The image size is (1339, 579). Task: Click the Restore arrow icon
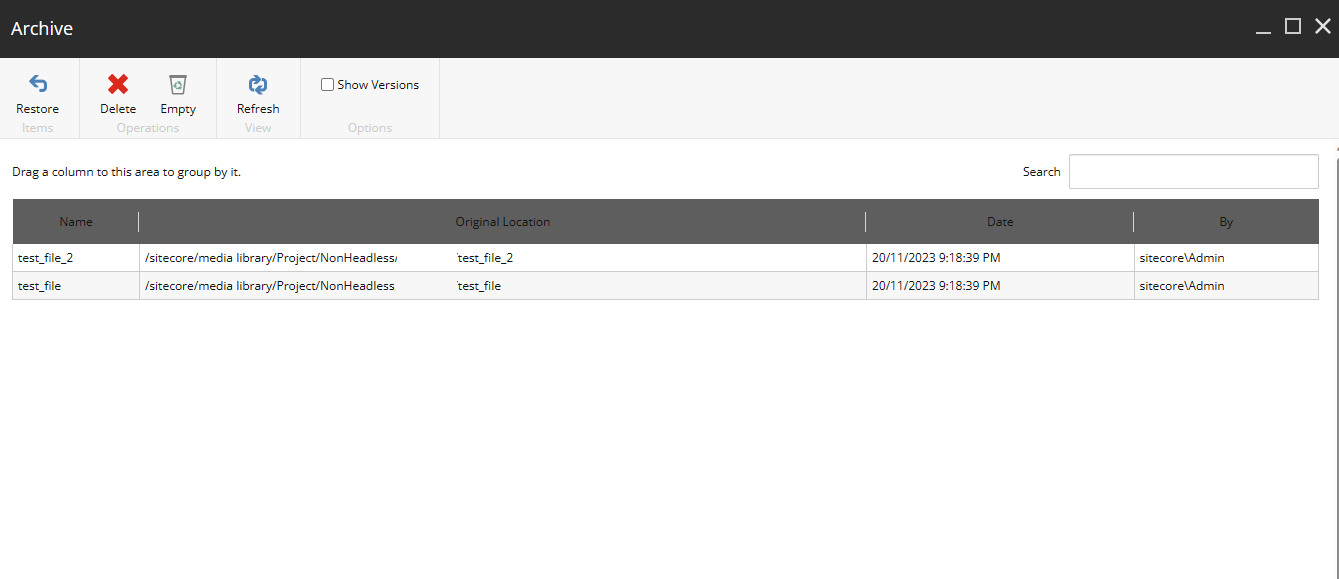click(38, 84)
